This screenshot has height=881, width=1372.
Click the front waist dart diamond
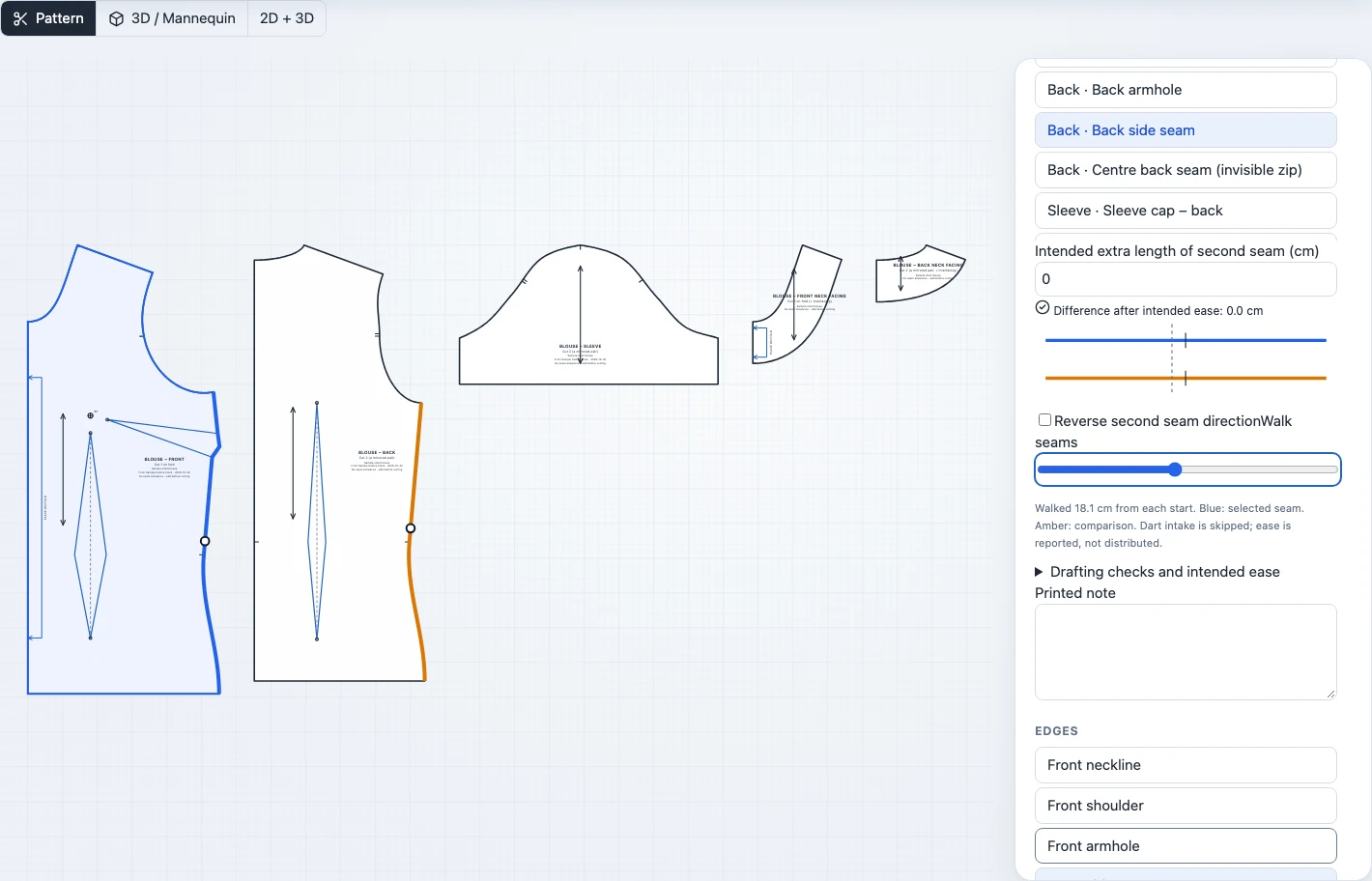[91, 536]
